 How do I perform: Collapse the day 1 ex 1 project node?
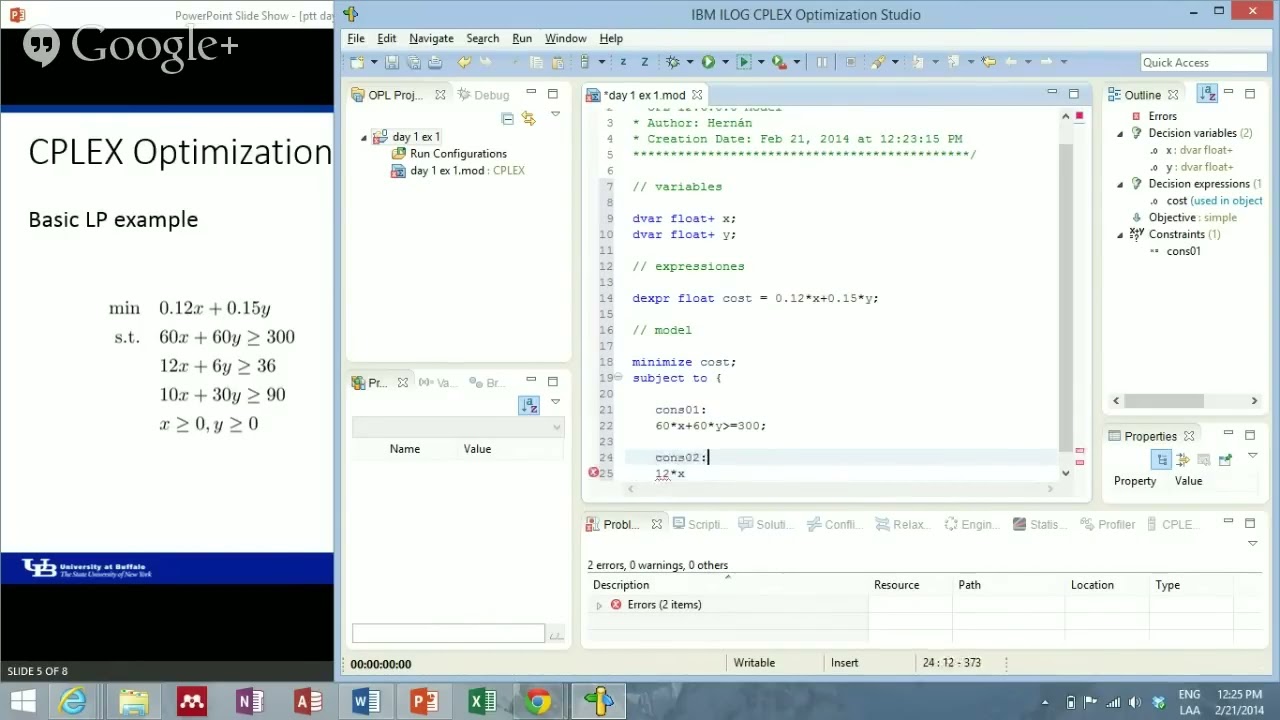[364, 137]
